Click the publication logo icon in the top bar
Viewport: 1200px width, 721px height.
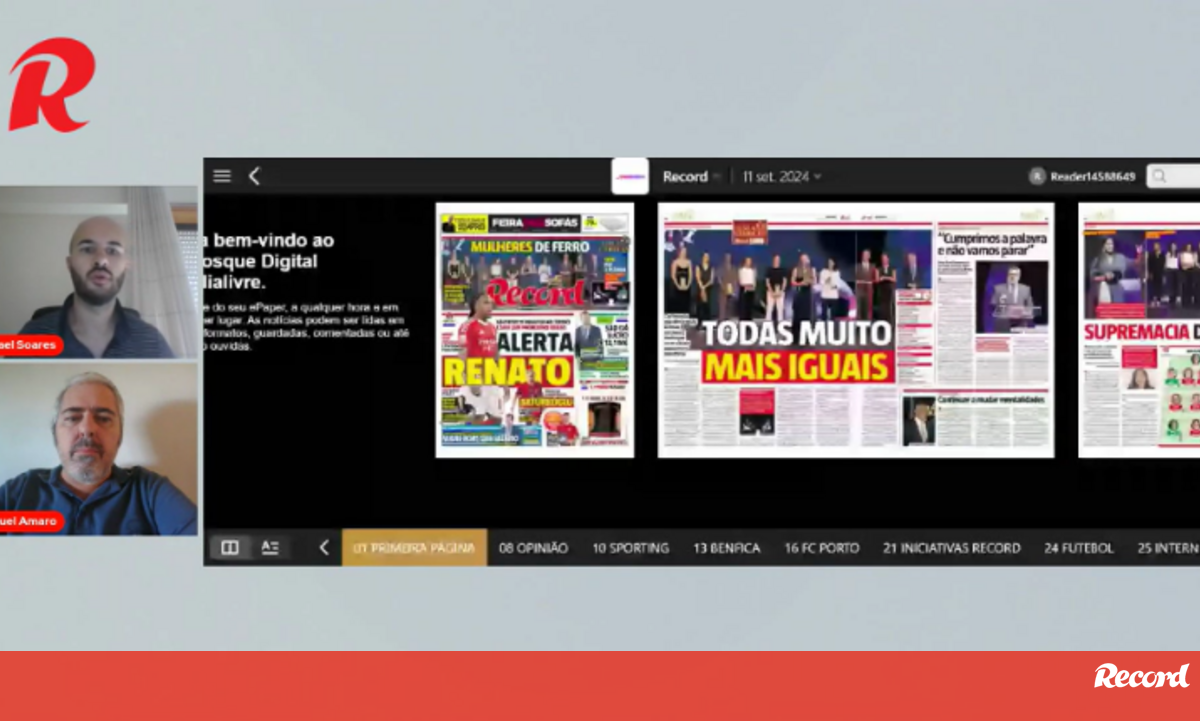630,177
